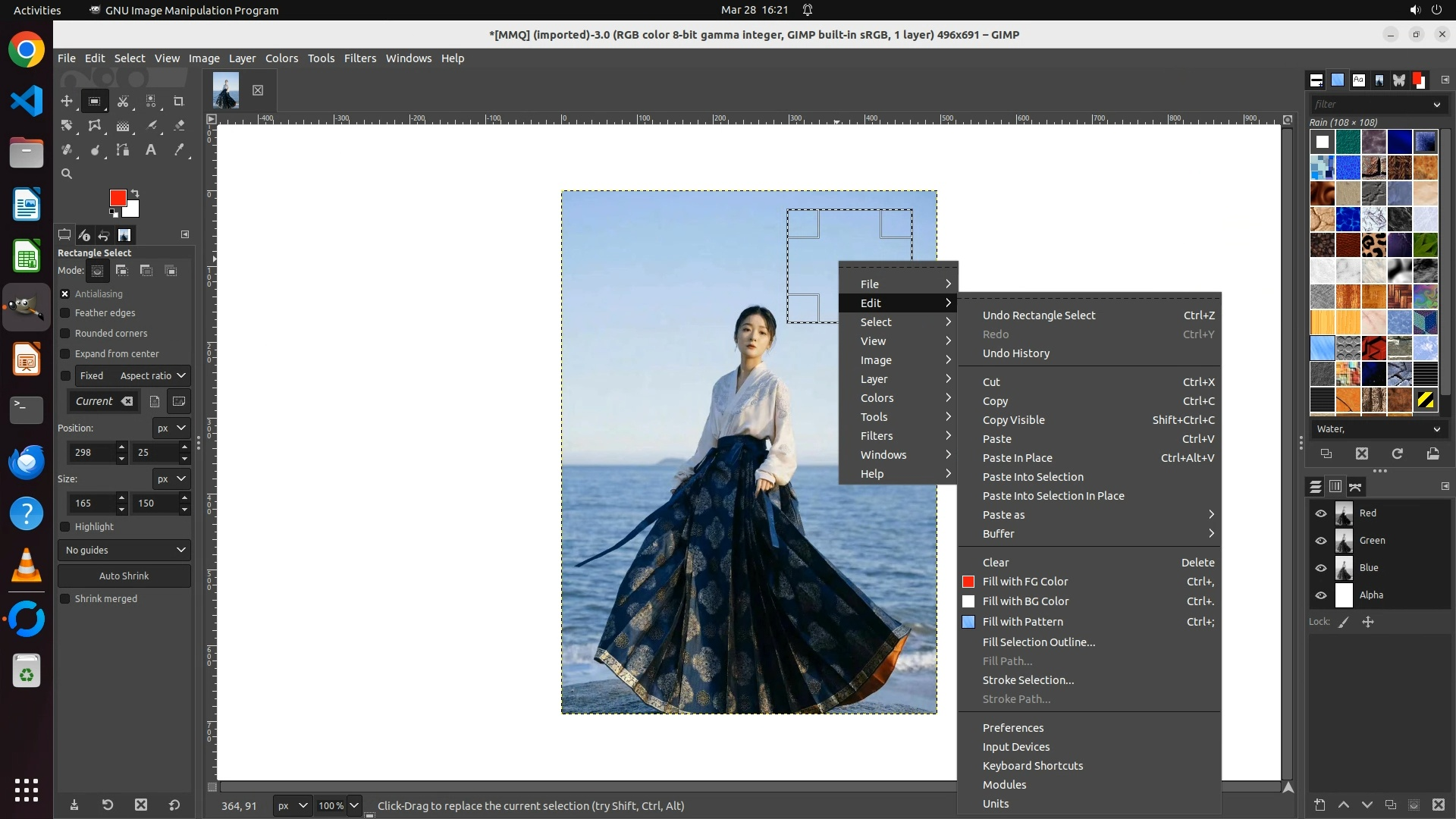1456x819 pixels.
Task: Select the Text tool
Action: pos(151,150)
